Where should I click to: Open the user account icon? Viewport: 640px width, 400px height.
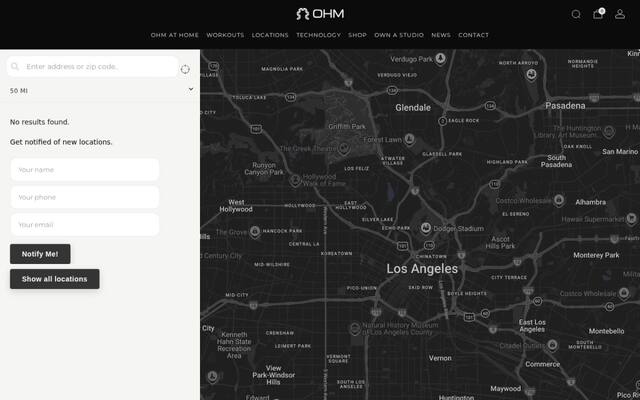tap(620, 14)
